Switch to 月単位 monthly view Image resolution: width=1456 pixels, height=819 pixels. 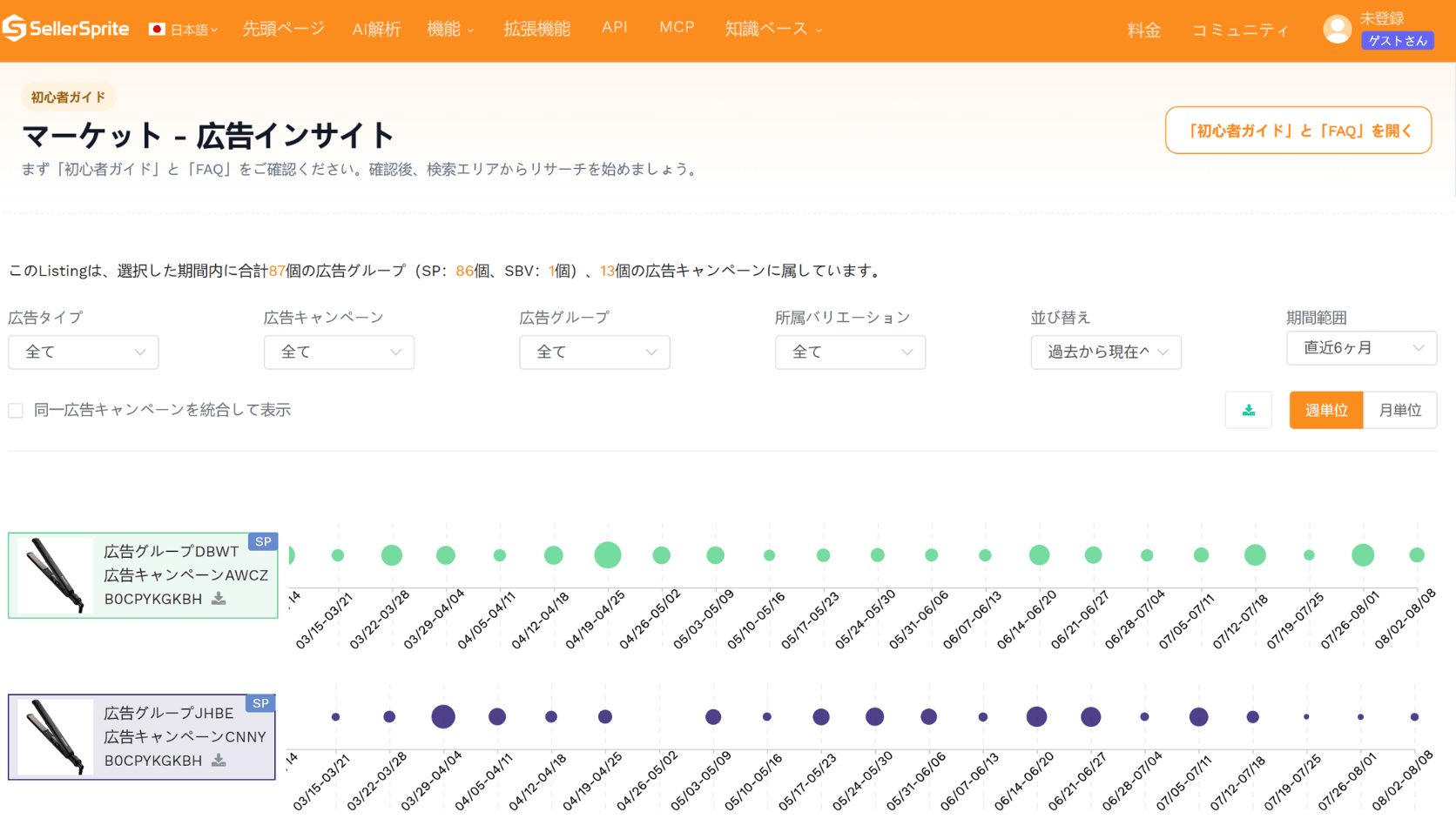click(x=1400, y=410)
